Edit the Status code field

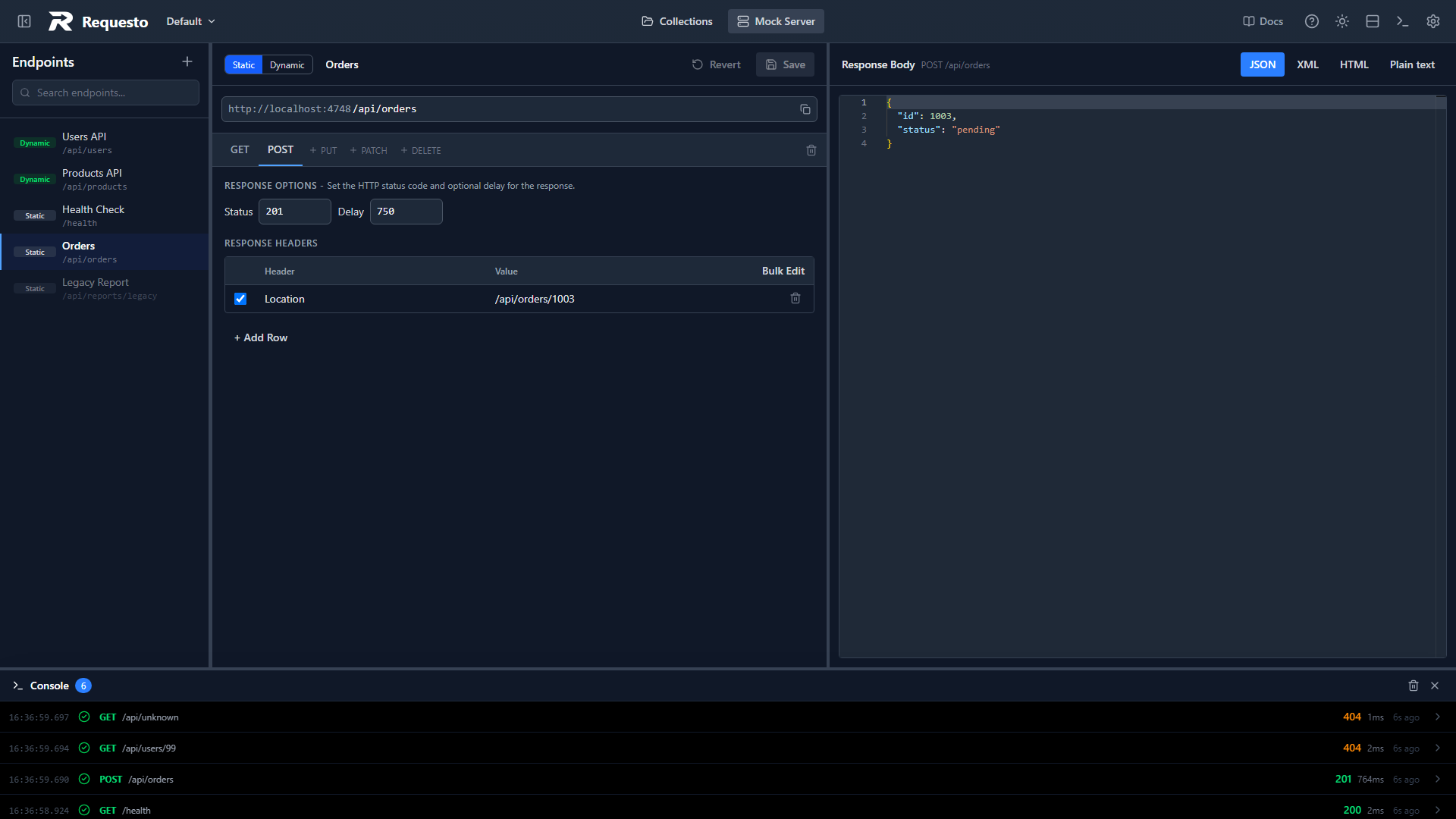click(x=294, y=212)
